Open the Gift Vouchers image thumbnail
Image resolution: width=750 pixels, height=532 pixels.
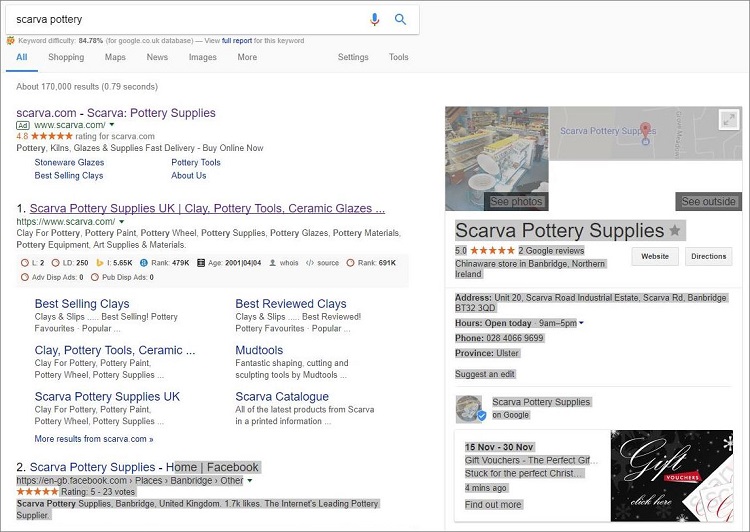tap(672, 476)
